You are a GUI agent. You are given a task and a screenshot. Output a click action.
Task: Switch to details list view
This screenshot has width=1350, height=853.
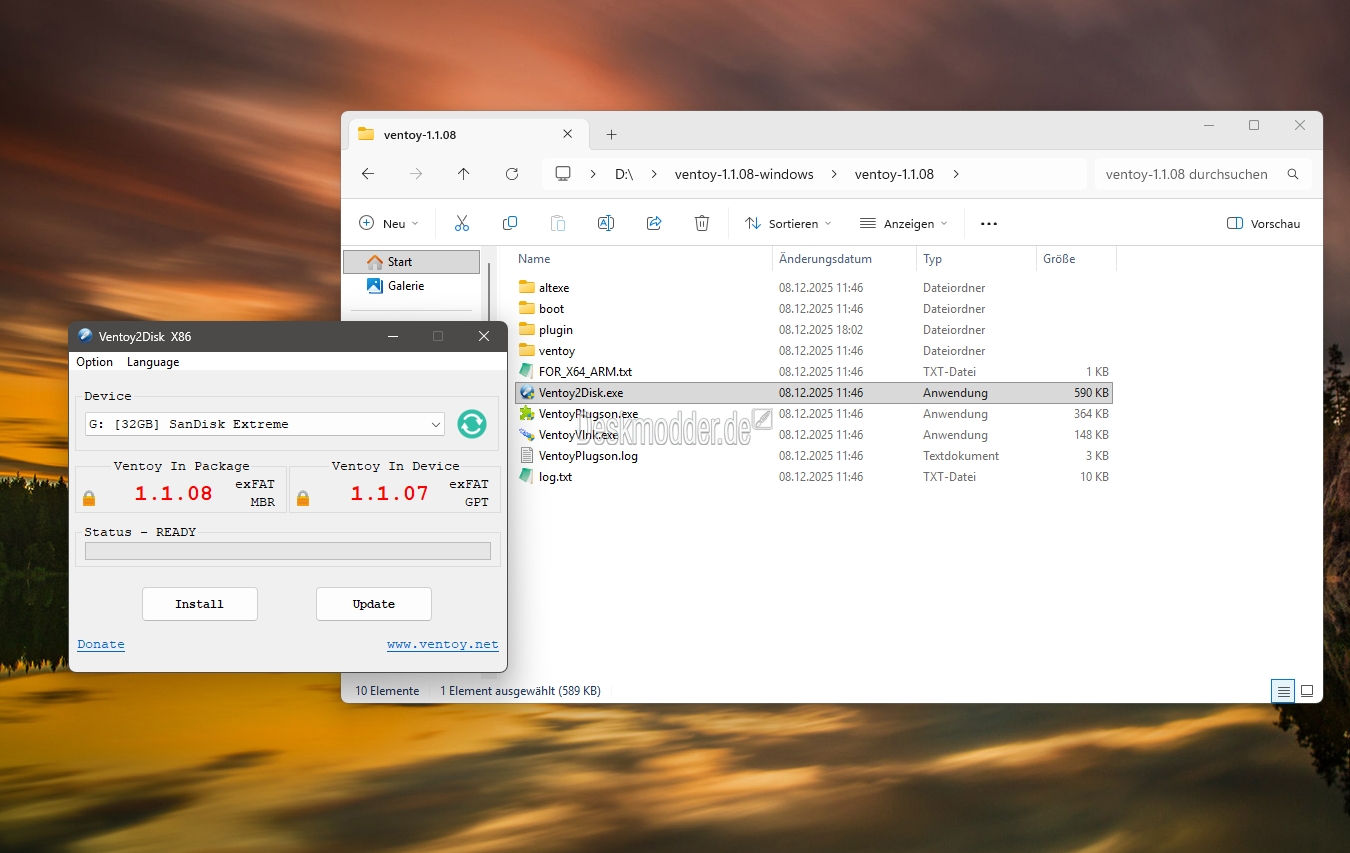tap(1282, 691)
